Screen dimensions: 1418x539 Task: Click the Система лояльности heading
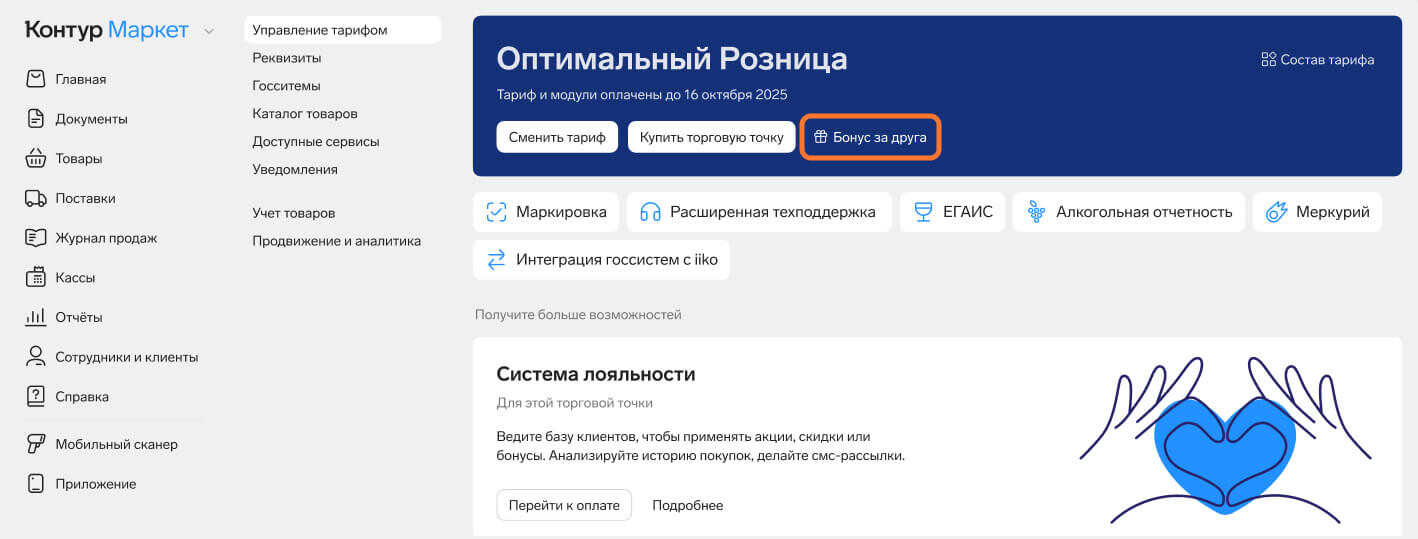click(596, 374)
